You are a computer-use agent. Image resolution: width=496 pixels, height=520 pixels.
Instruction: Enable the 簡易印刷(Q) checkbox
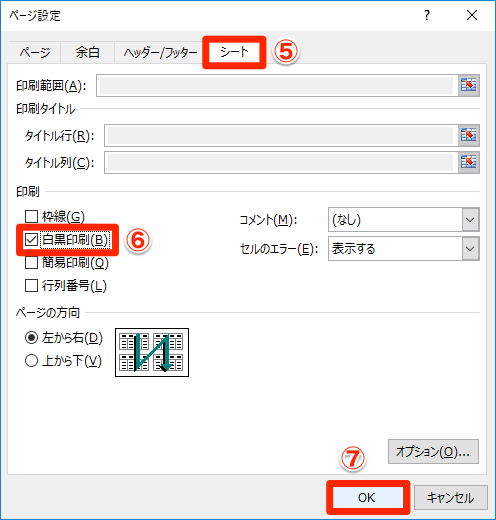(31, 263)
